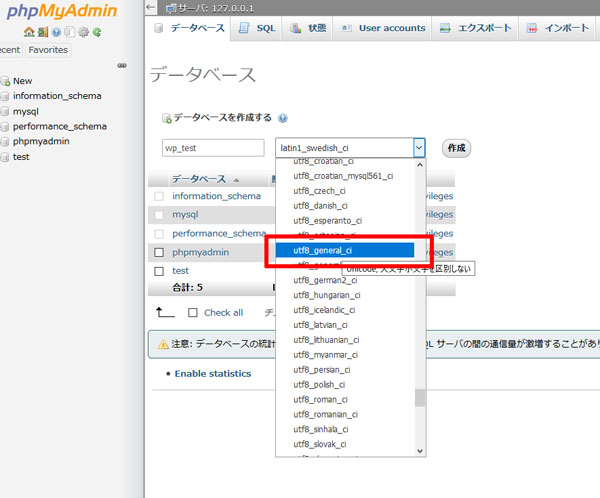The image size is (600, 498).
Task: Choose utf8_hungarian_ci collation option
Action: (x=345, y=295)
